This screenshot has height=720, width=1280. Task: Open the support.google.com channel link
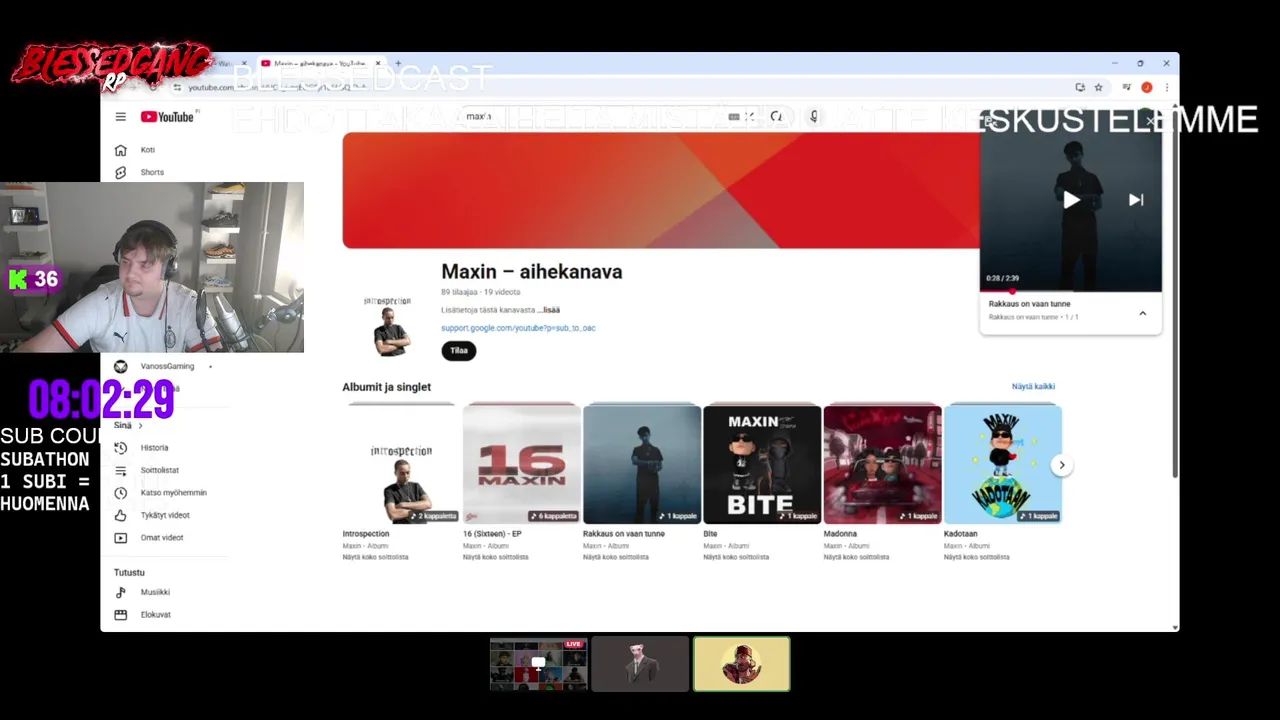click(518, 328)
